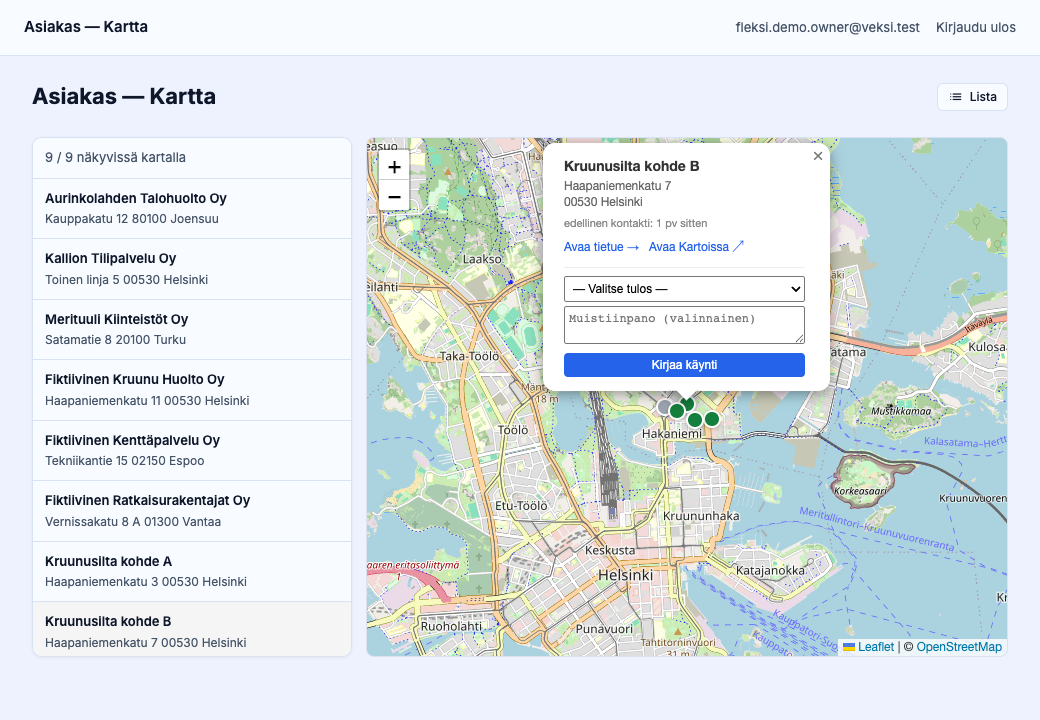Open the Avaa tietue link
Viewport: 1040px width, 720px height.
tap(601, 247)
